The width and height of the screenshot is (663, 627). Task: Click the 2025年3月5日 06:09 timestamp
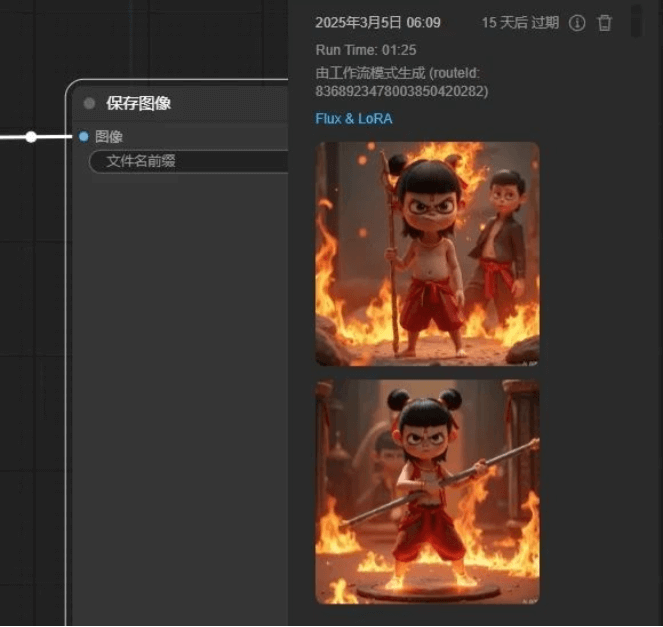tap(377, 23)
